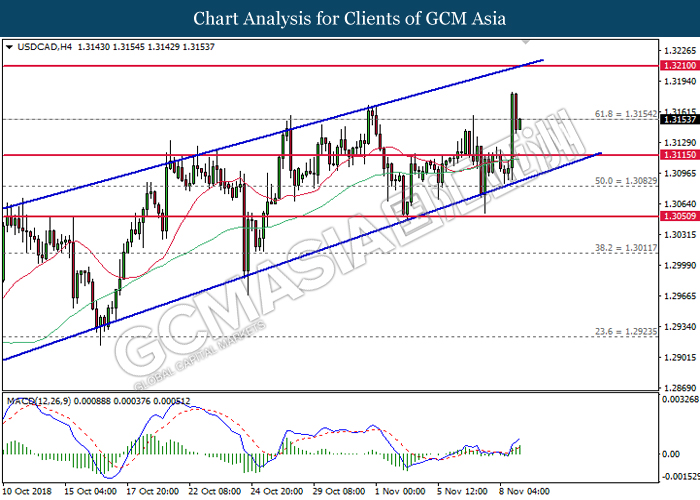Click the 1.32265 price axis value
This screenshot has width=700, height=500.
coord(680,50)
